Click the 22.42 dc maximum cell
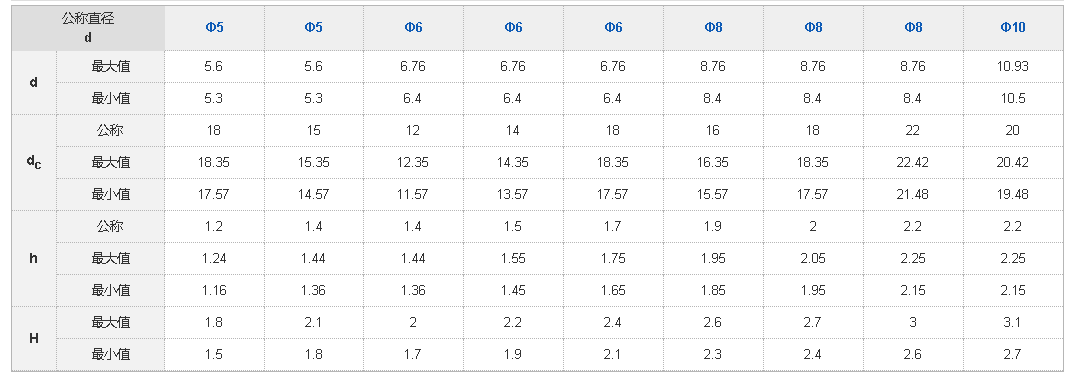This screenshot has height=377, width=1071. point(913,163)
